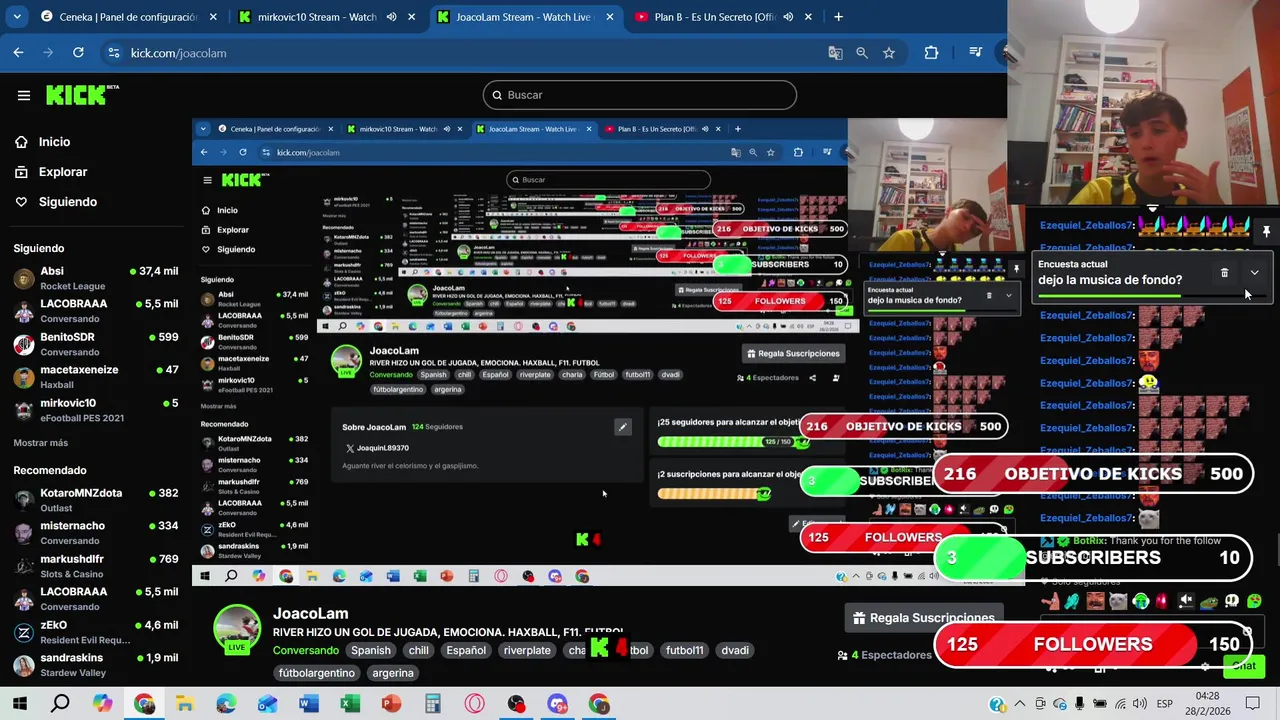This screenshot has width=1280, height=720.
Task: Open Windows taskbar search
Action: tap(60, 704)
